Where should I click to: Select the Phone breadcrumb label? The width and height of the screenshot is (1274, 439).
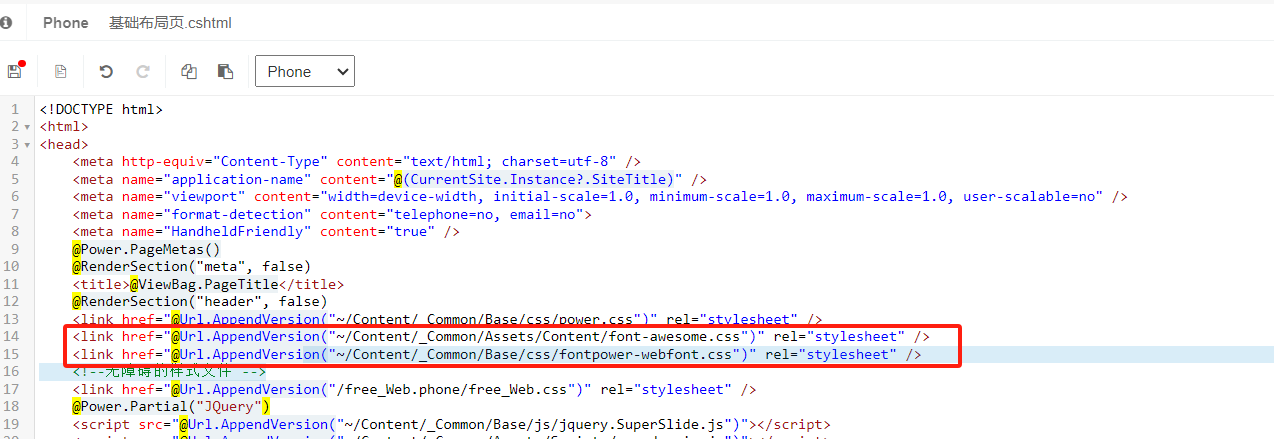click(x=65, y=22)
